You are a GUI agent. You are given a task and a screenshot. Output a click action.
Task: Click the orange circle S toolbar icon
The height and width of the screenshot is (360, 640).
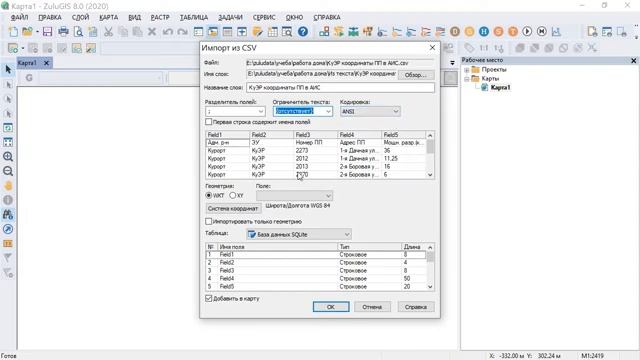(498, 31)
